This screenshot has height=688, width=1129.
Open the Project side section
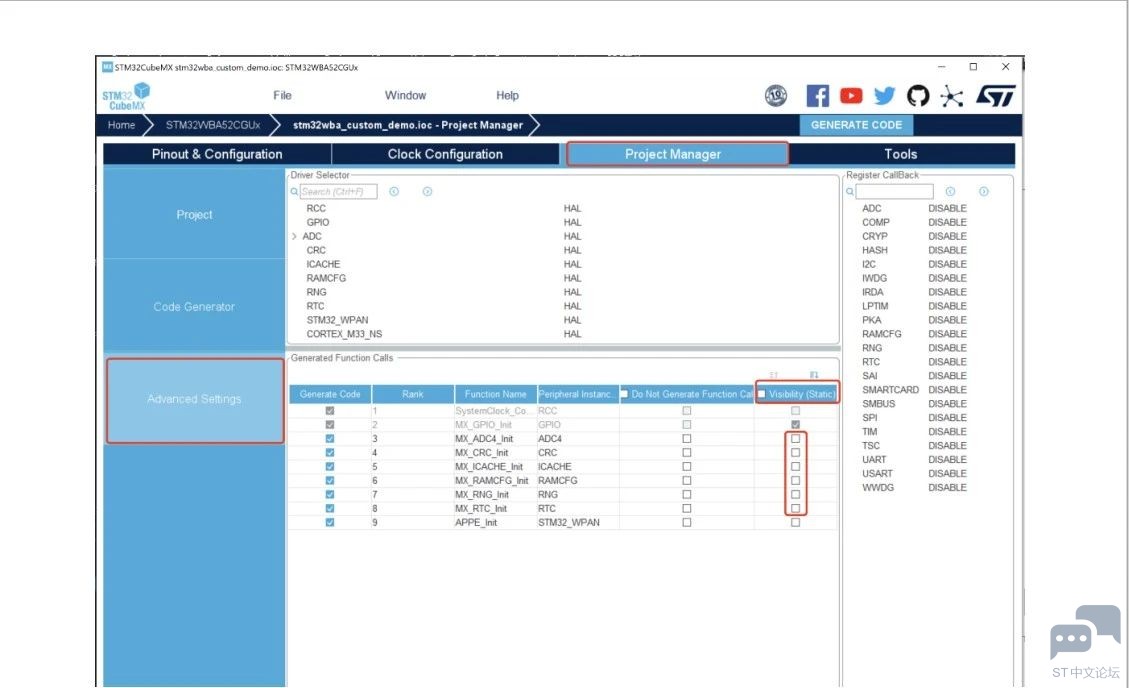point(194,214)
